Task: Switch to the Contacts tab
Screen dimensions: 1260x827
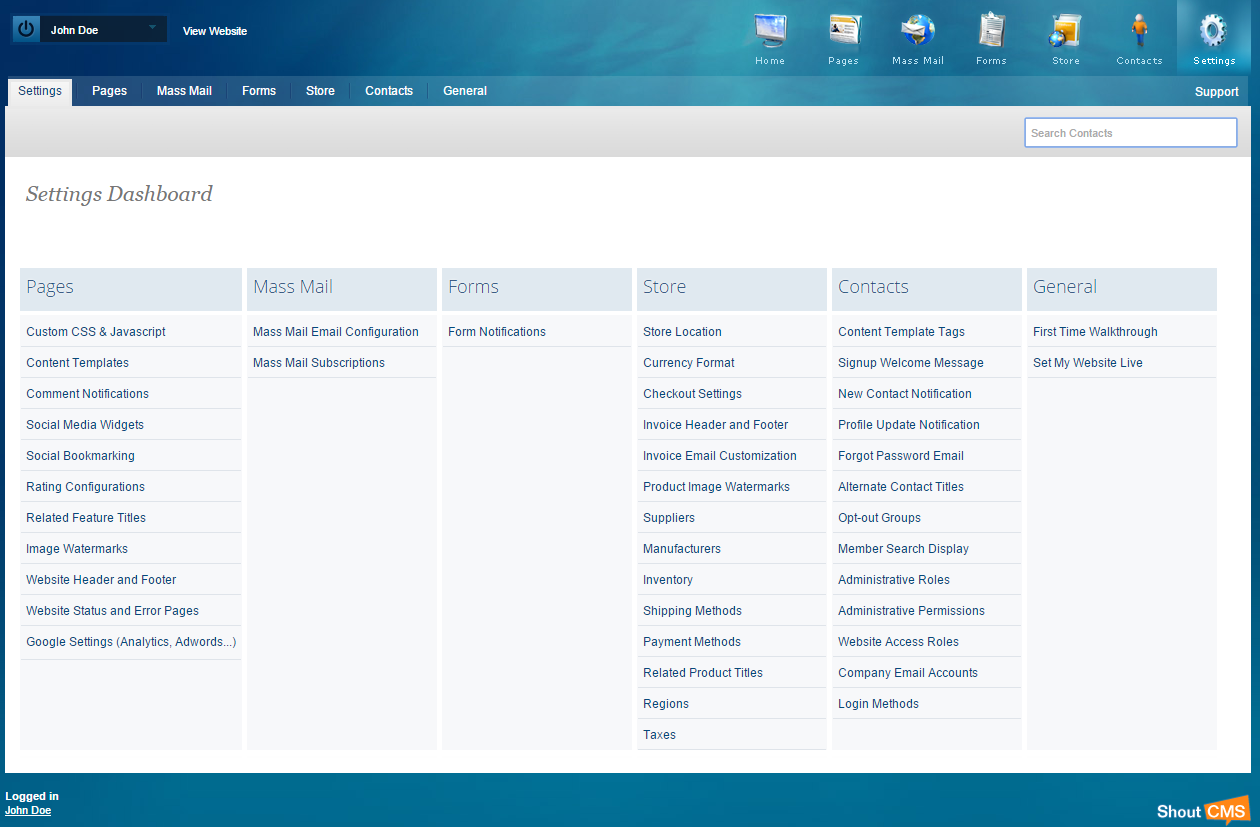Action: [x=389, y=91]
